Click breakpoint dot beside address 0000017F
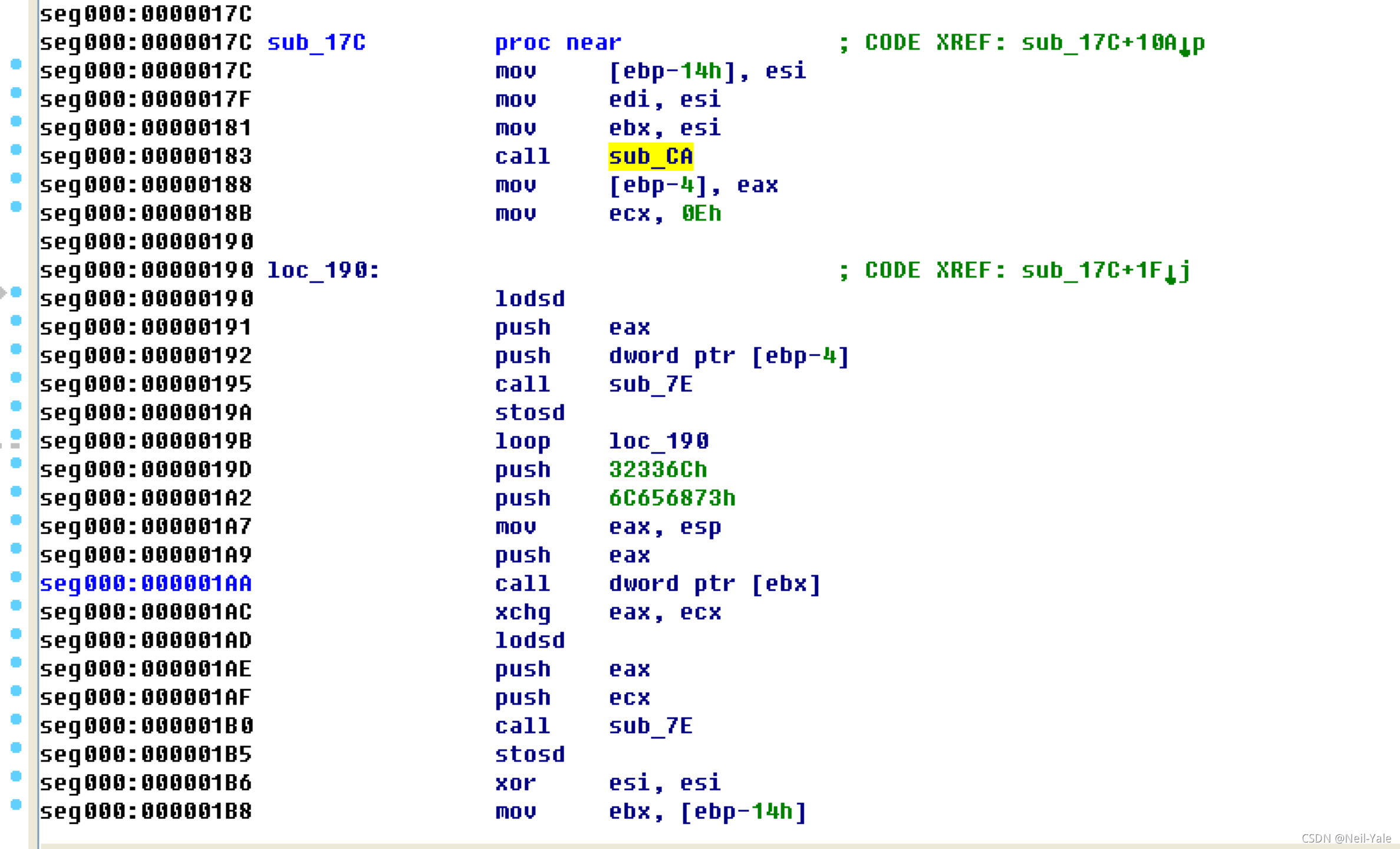The image size is (1400, 849). pyautogui.click(x=17, y=93)
